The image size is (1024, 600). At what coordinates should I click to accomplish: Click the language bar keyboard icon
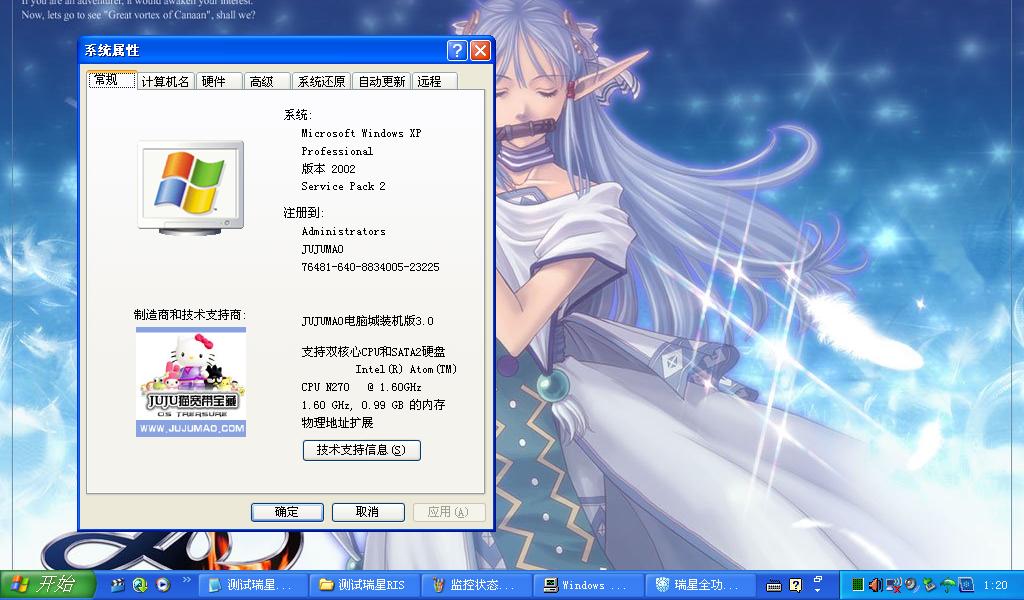tap(774, 585)
